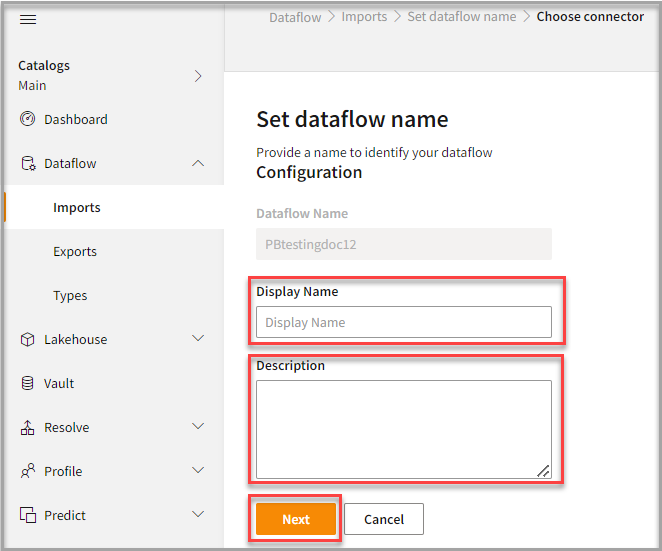Collapse the Dataflow section chevron

pos(198,164)
